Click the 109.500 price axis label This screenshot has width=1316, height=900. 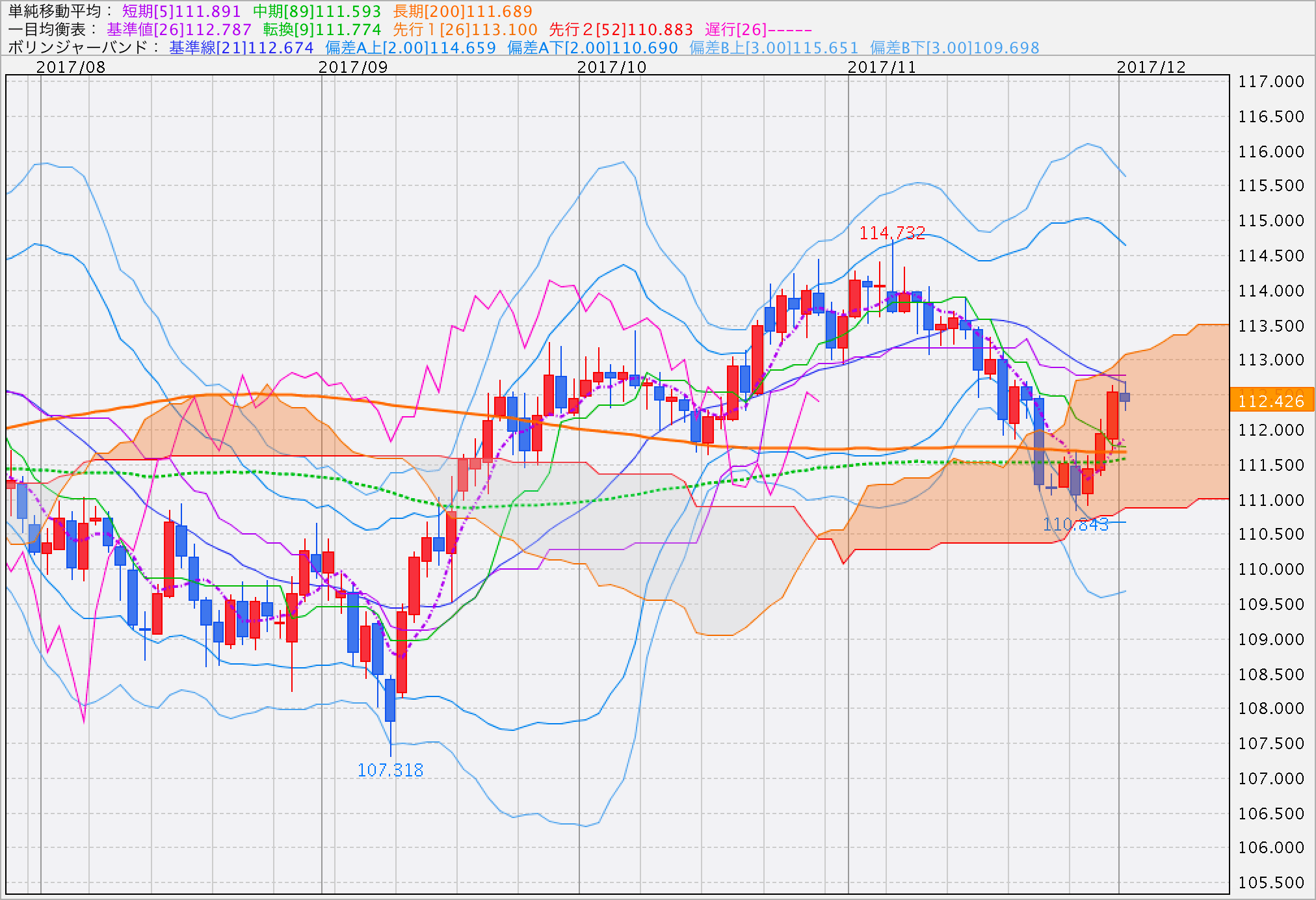click(1271, 604)
